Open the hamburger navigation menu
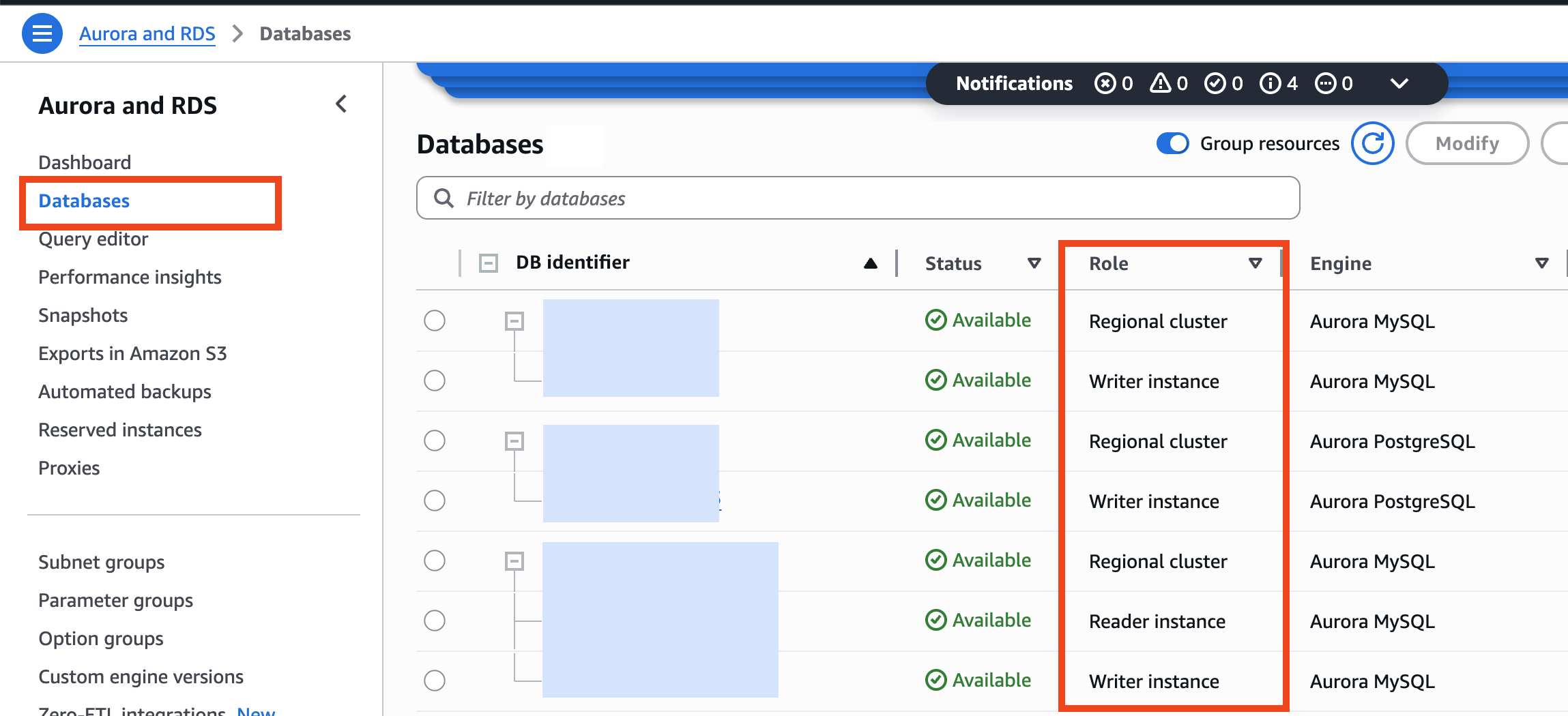Viewport: 1568px width, 716px height. [x=42, y=33]
